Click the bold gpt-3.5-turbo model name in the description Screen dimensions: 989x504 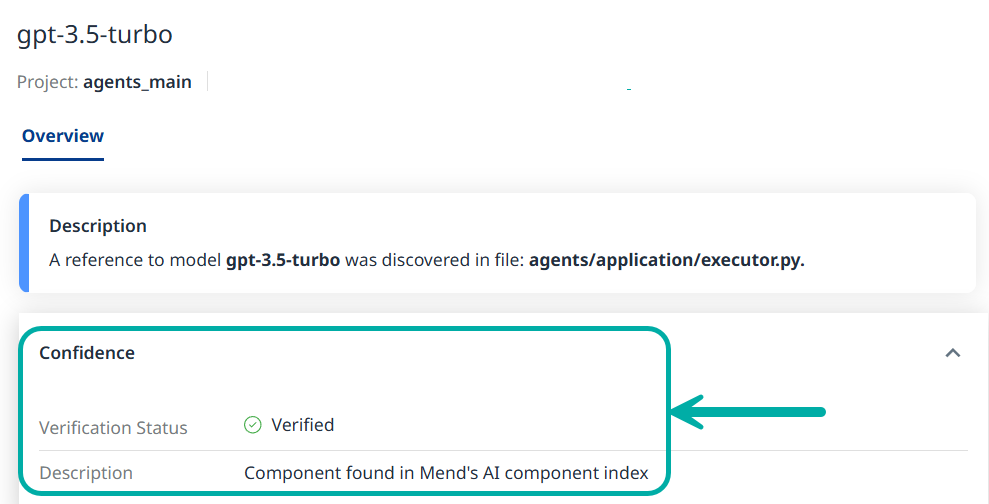click(x=283, y=260)
